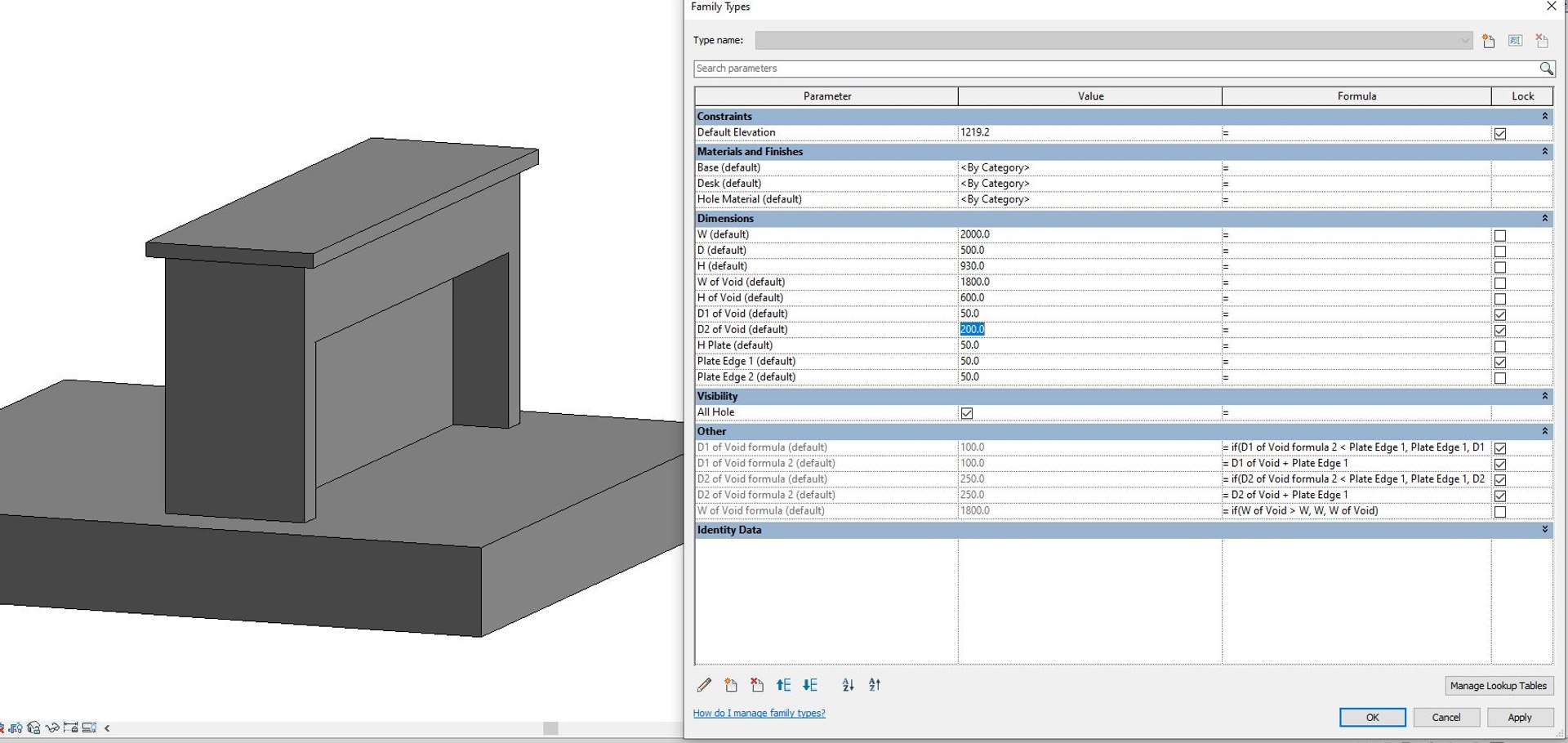Click the unlocked 3D view house icon
The width and height of the screenshot is (1568, 743).
33,727
